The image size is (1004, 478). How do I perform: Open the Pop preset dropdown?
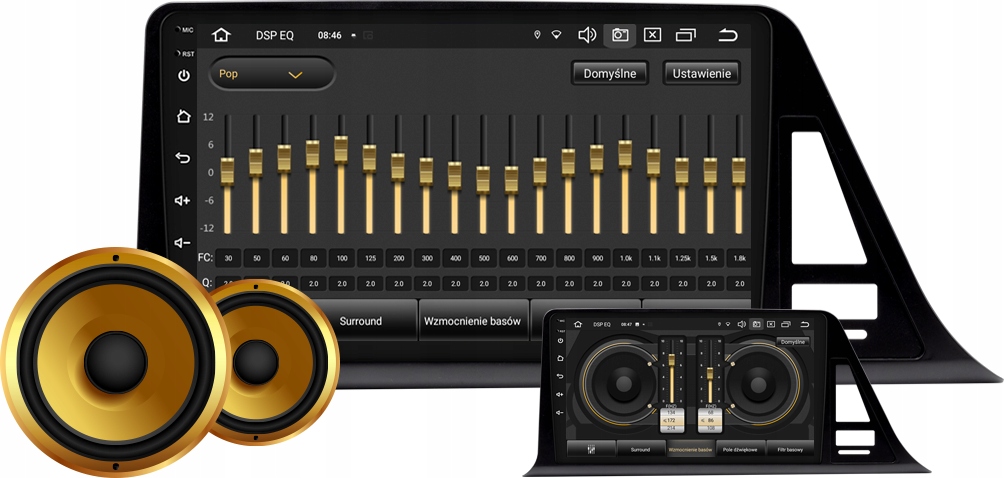271,74
